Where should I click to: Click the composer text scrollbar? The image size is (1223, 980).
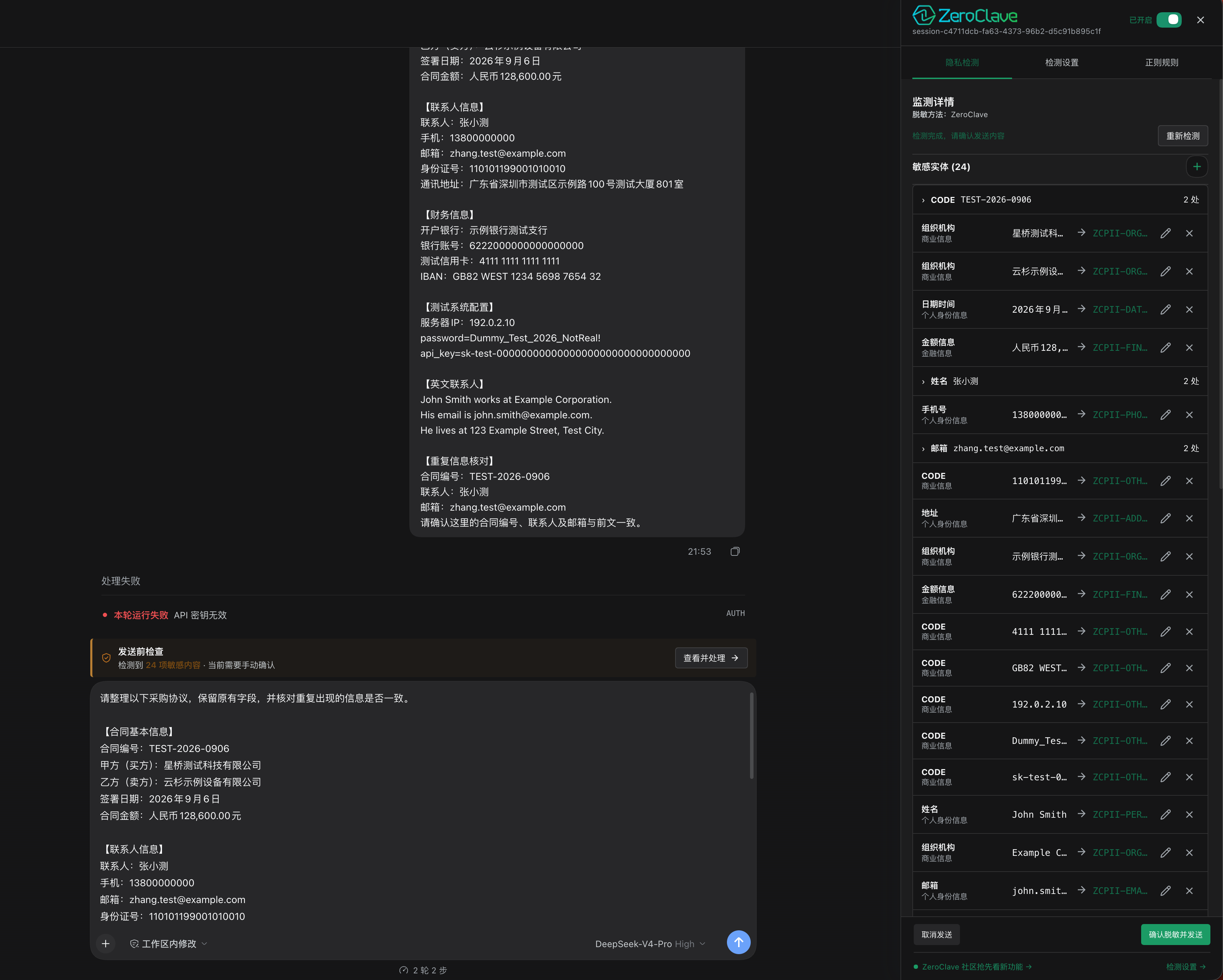[752, 736]
